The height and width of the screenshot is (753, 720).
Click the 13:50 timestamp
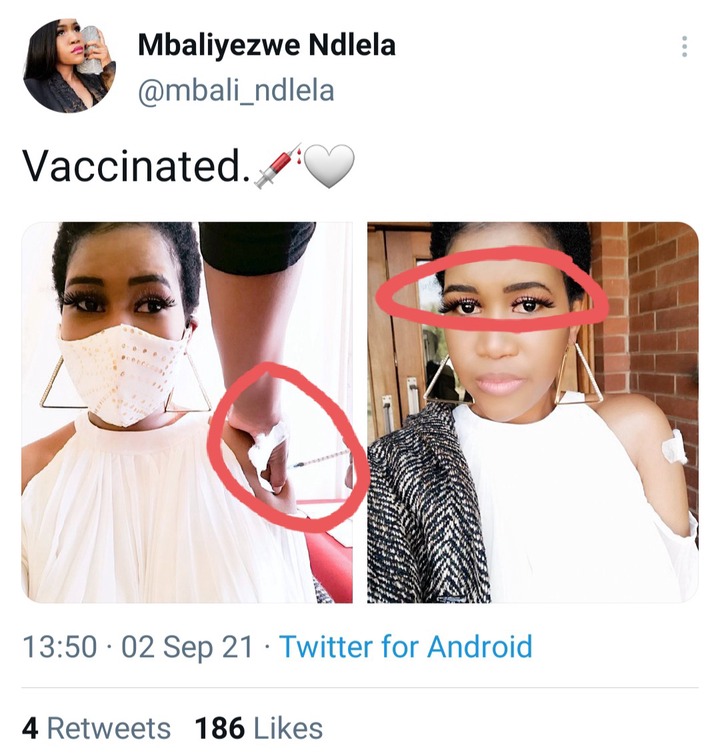[60, 646]
